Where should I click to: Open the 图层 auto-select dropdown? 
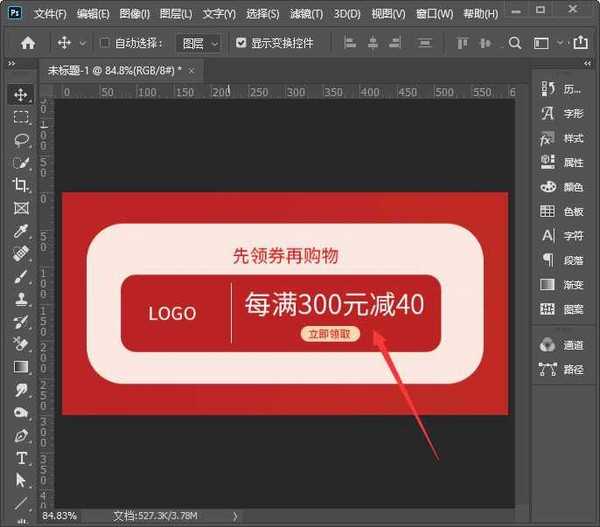(x=198, y=43)
